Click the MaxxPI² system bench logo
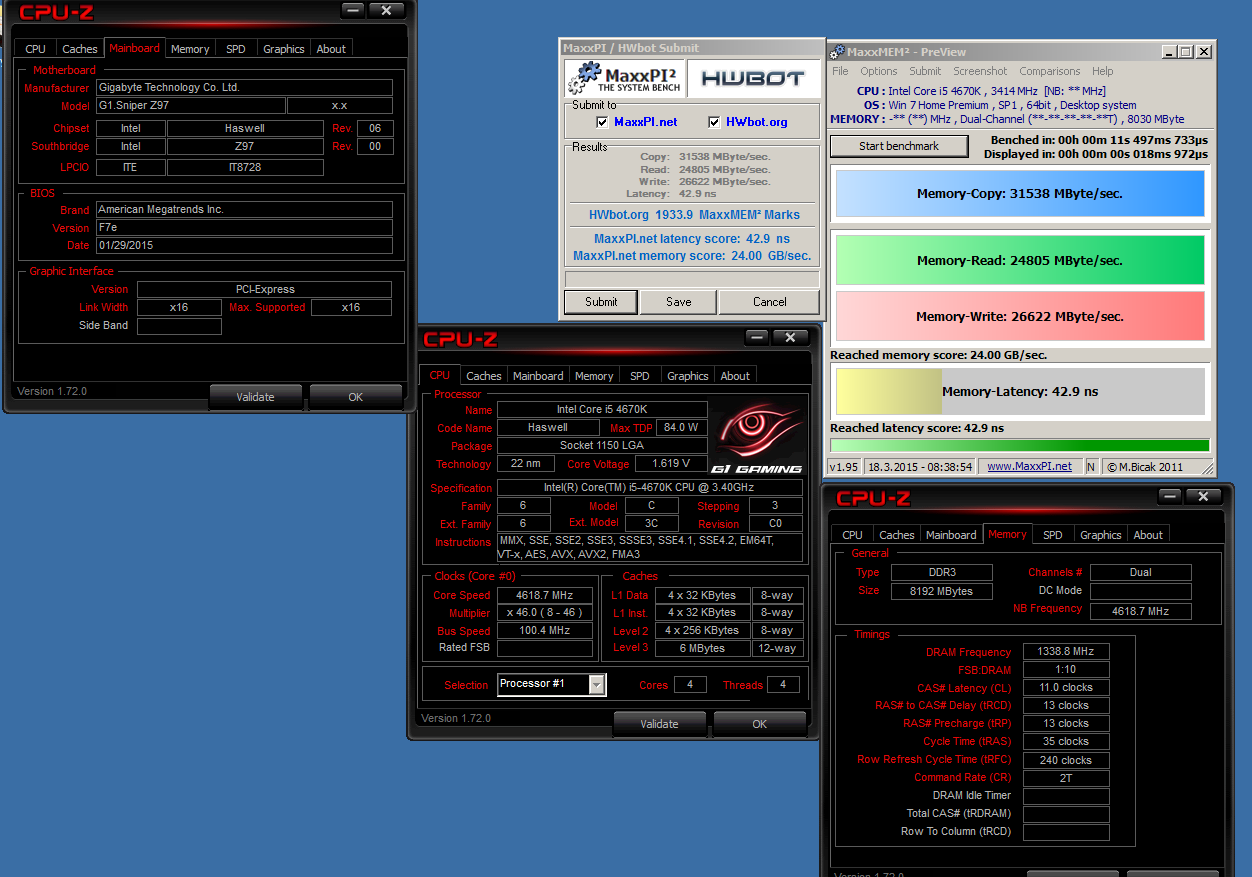Viewport: 1252px width, 877px height. point(623,79)
